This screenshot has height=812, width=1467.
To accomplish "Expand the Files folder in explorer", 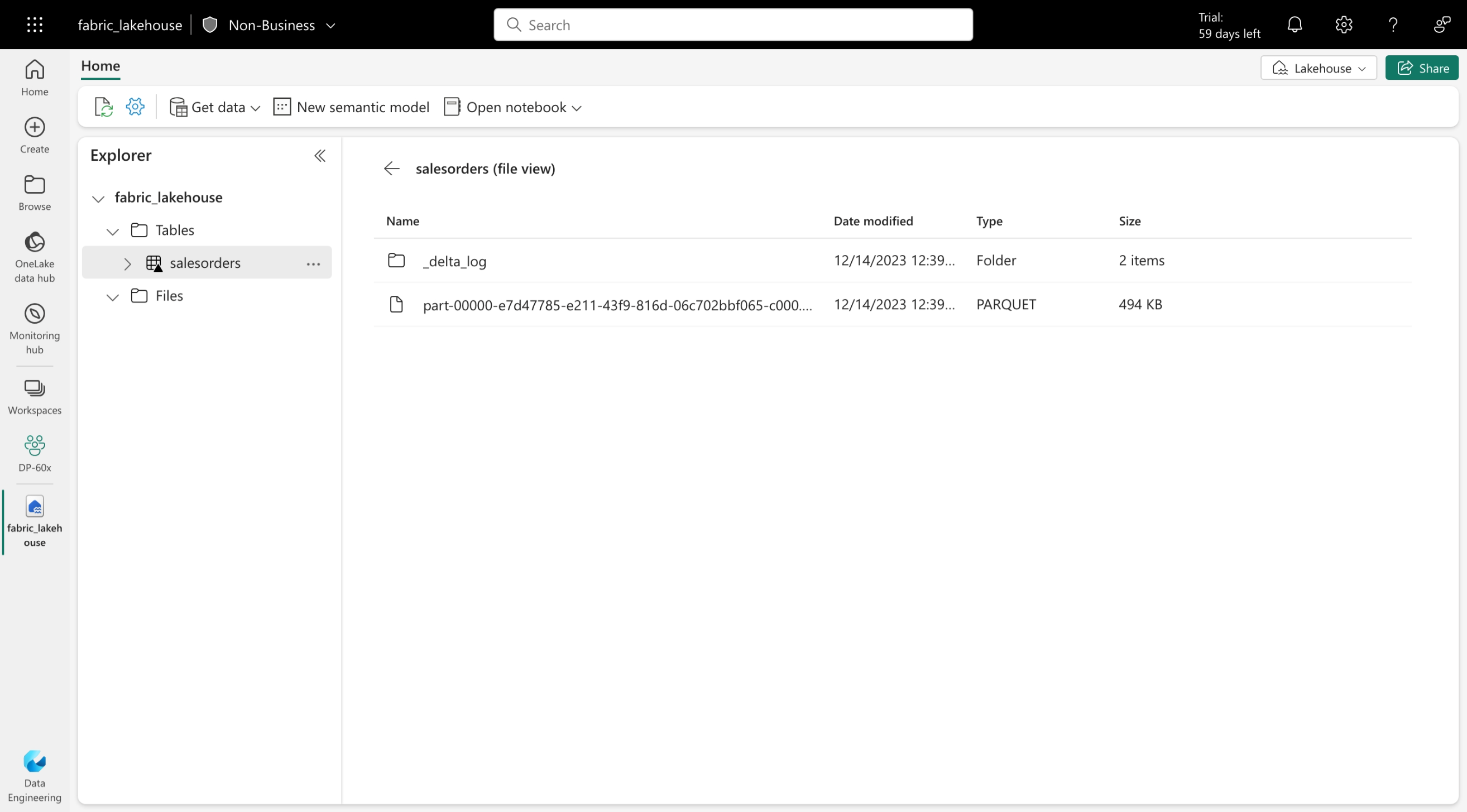I will coord(113,295).
